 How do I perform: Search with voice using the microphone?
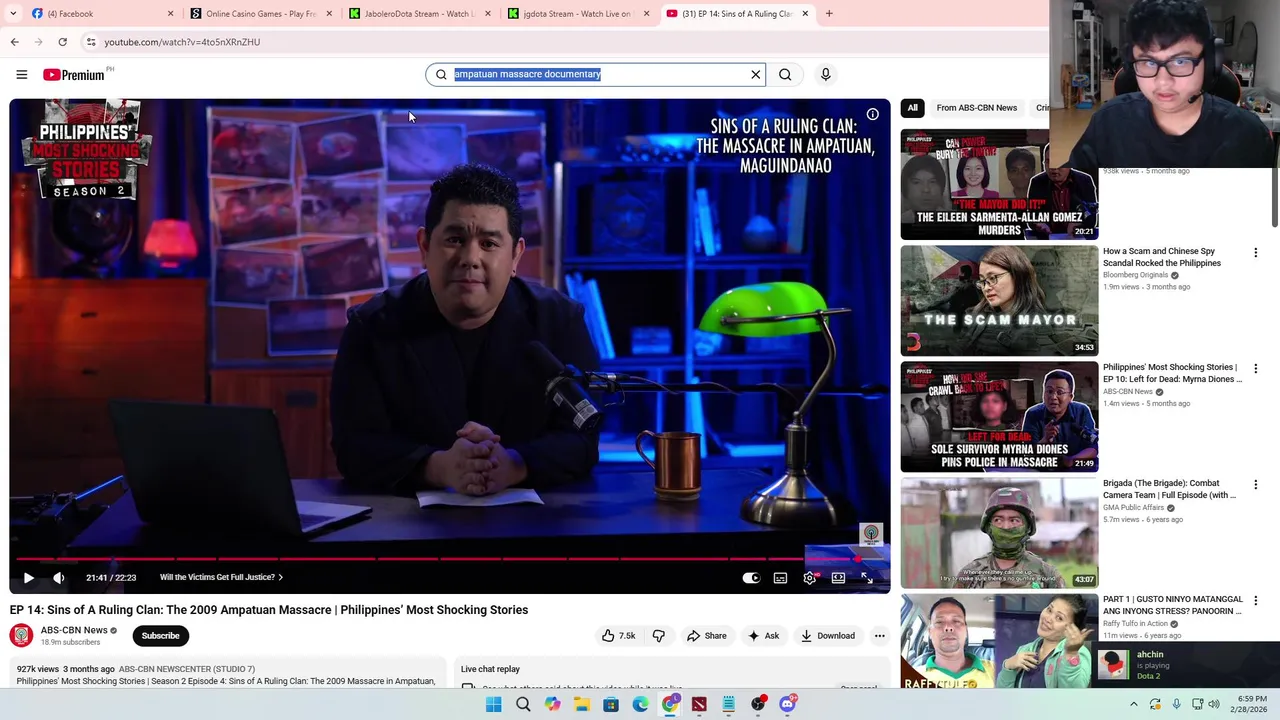tap(825, 74)
